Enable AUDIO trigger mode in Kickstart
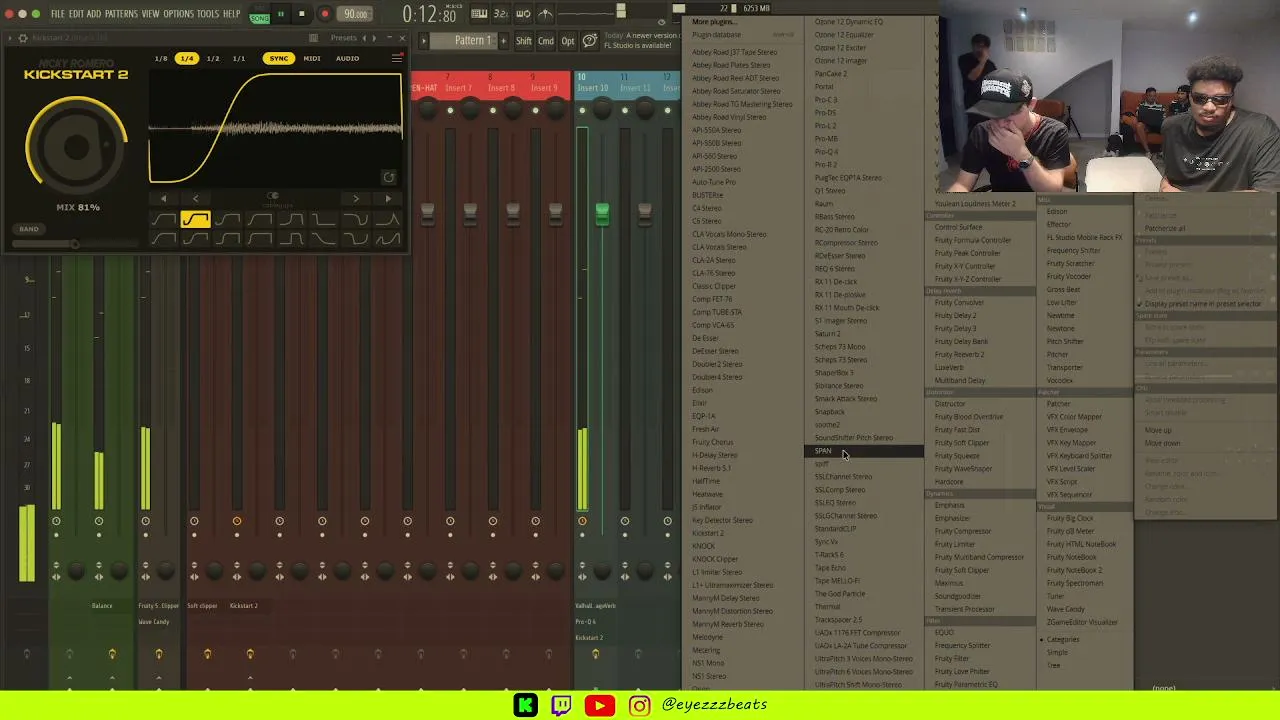This screenshot has height=720, width=1280. (x=347, y=59)
